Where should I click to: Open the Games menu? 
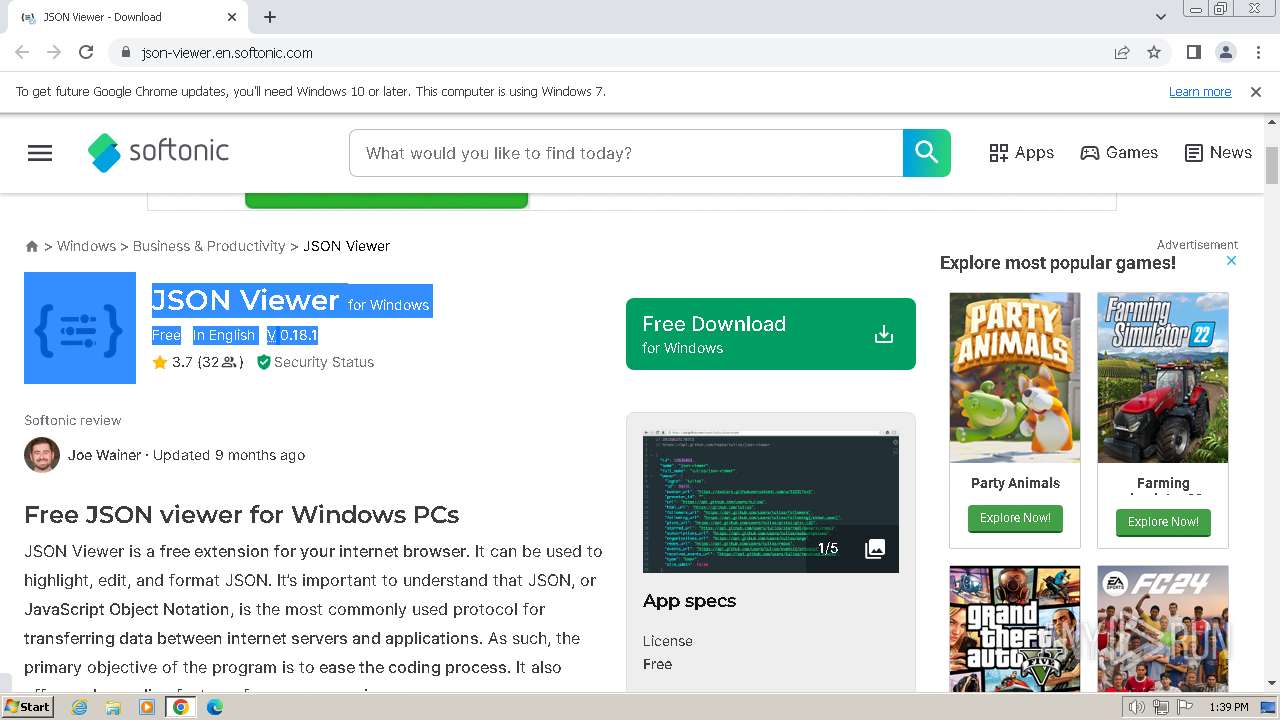click(x=1119, y=153)
